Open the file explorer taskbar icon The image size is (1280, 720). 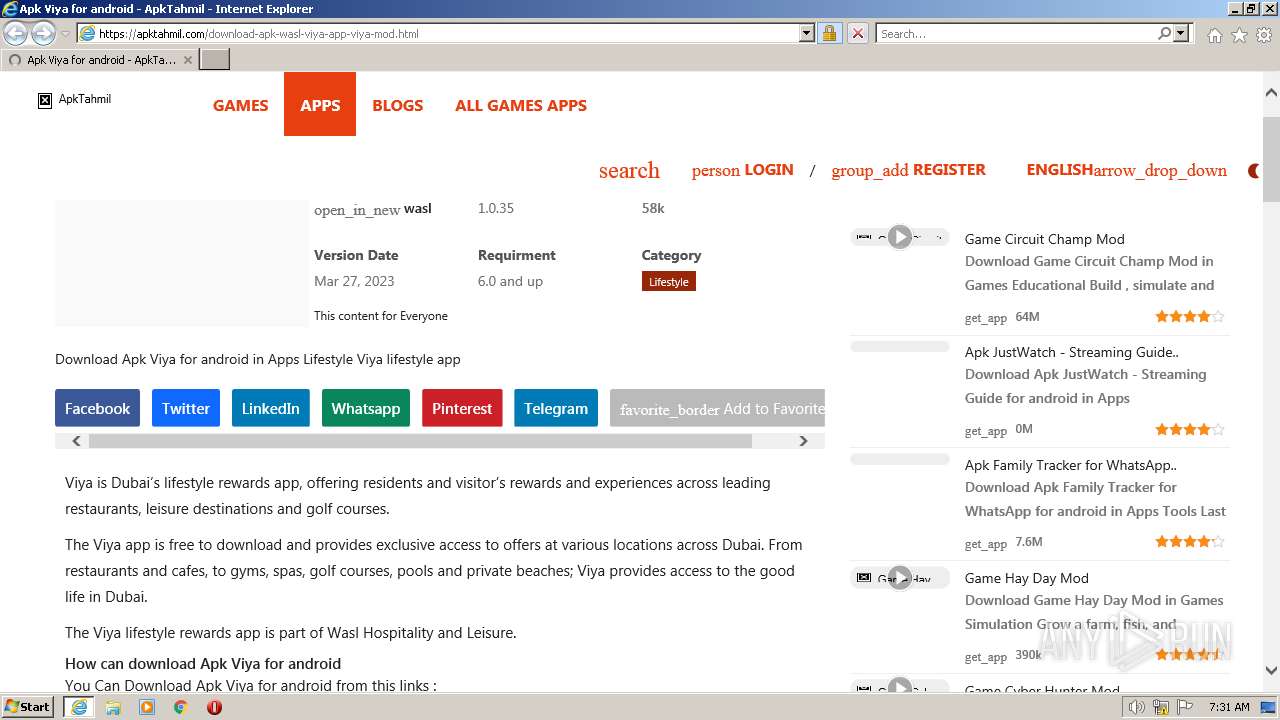pos(113,707)
